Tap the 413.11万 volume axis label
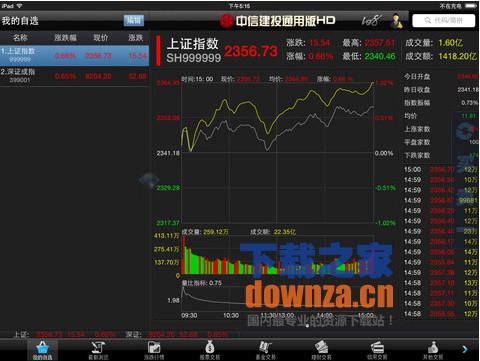The image size is (480, 361). coord(166,236)
